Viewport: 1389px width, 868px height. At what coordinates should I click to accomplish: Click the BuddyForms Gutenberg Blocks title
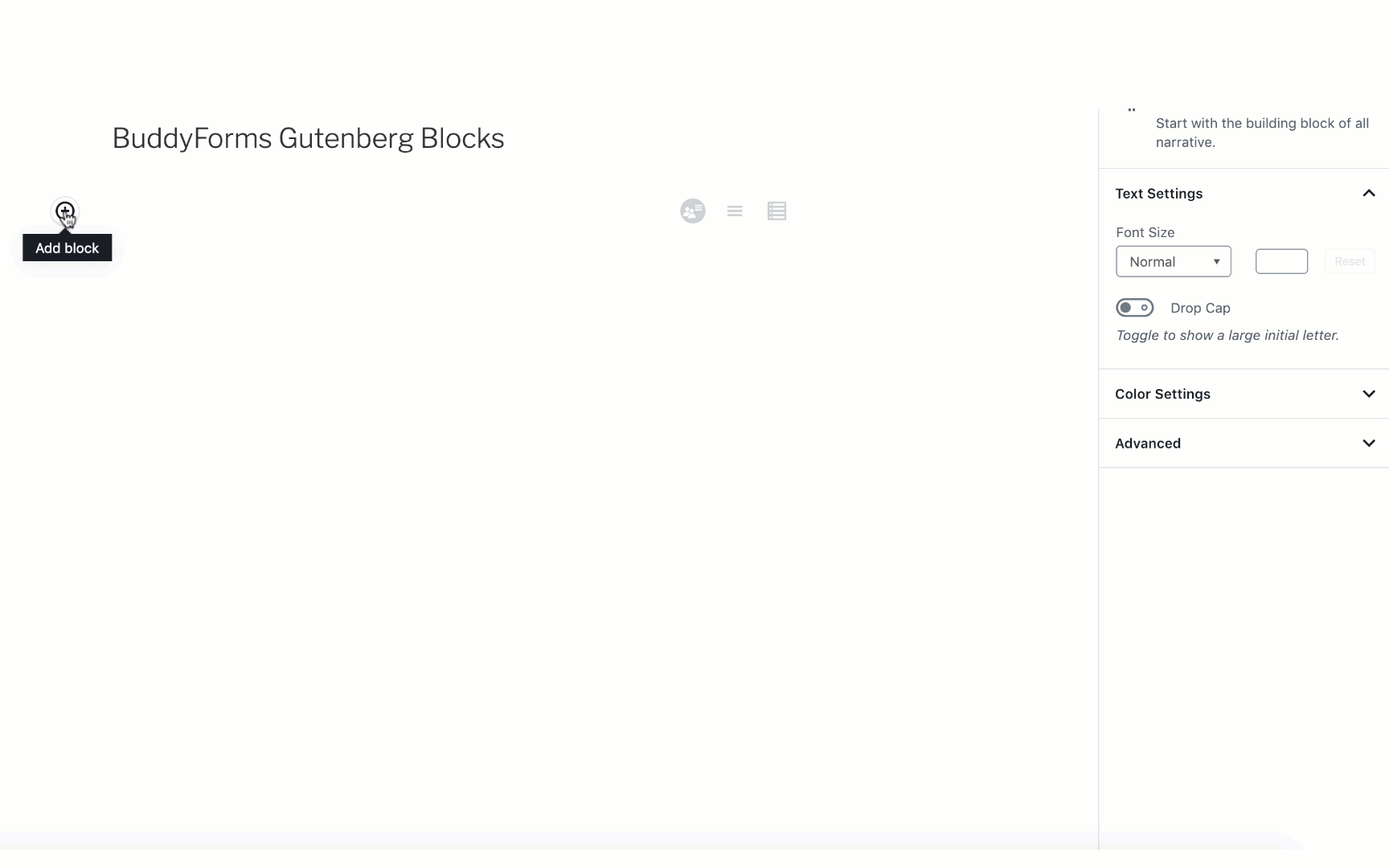click(308, 138)
